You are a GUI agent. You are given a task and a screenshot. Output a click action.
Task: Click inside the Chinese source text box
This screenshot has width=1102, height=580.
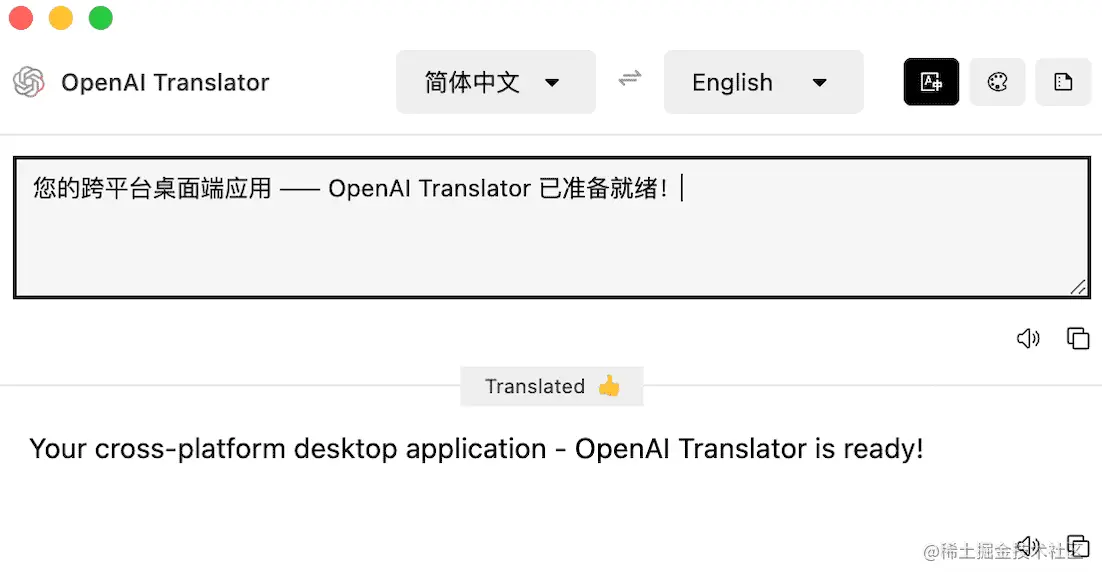(x=552, y=228)
